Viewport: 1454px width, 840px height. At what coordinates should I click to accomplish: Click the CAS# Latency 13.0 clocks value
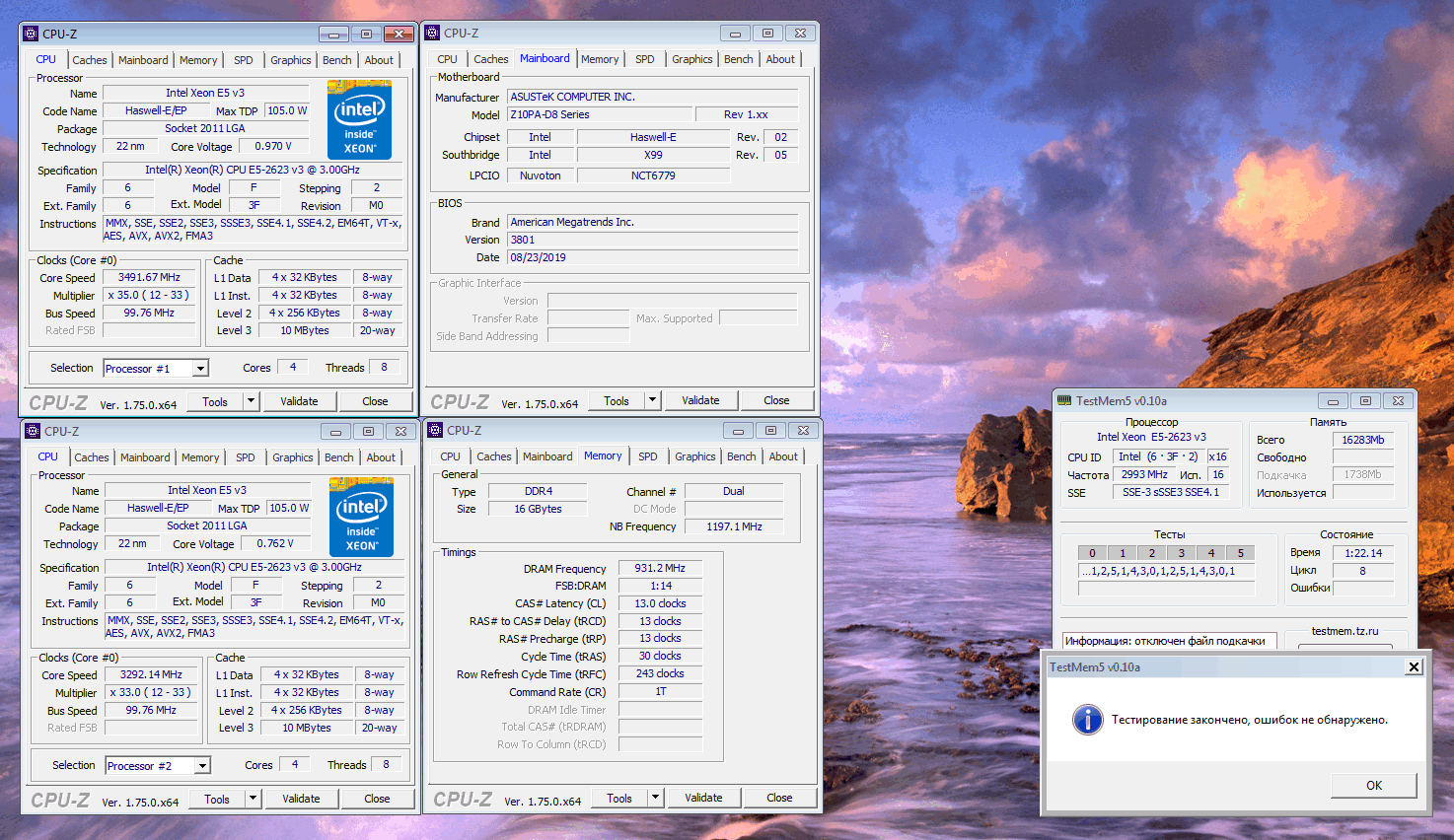pyautogui.click(x=660, y=603)
